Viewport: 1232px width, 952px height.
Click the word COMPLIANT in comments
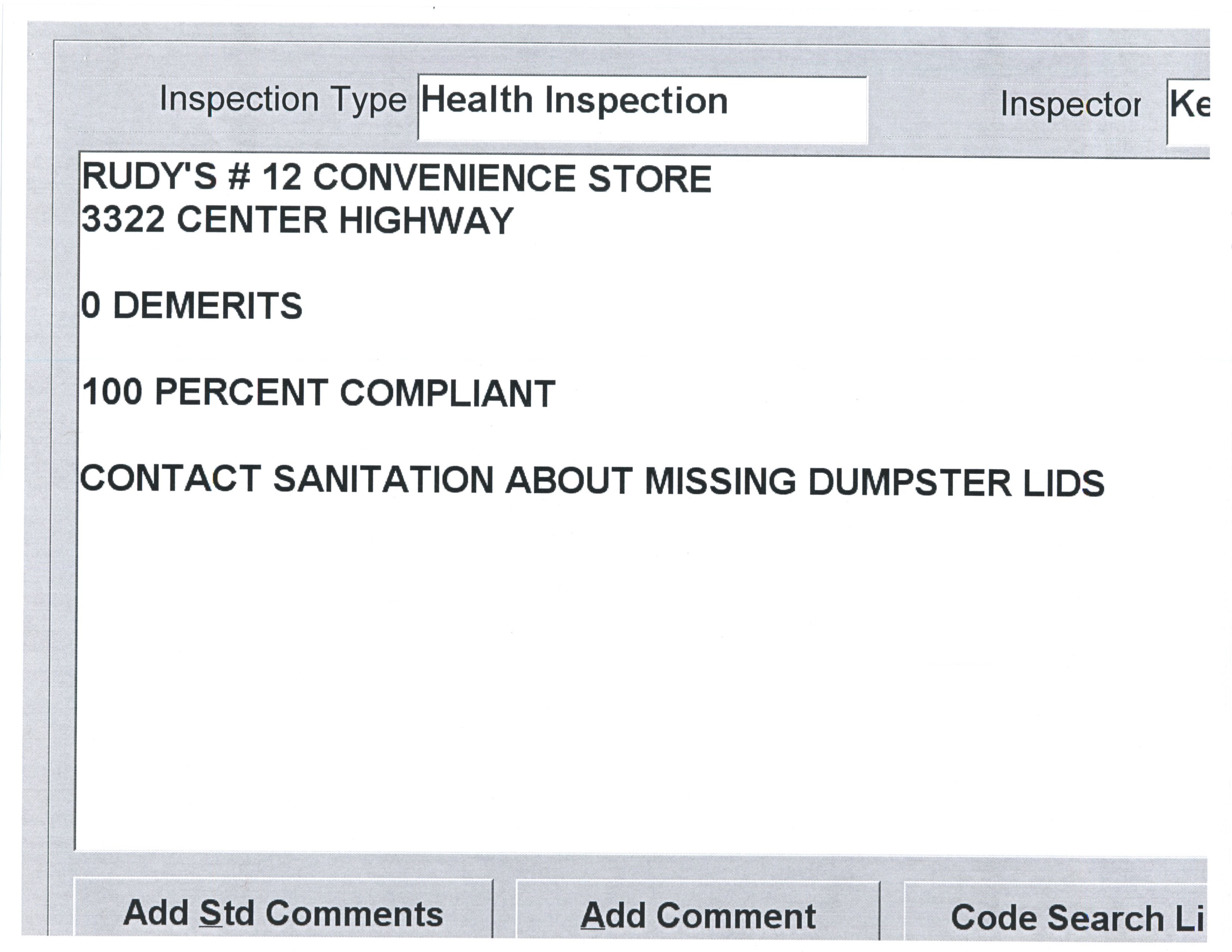click(x=447, y=393)
